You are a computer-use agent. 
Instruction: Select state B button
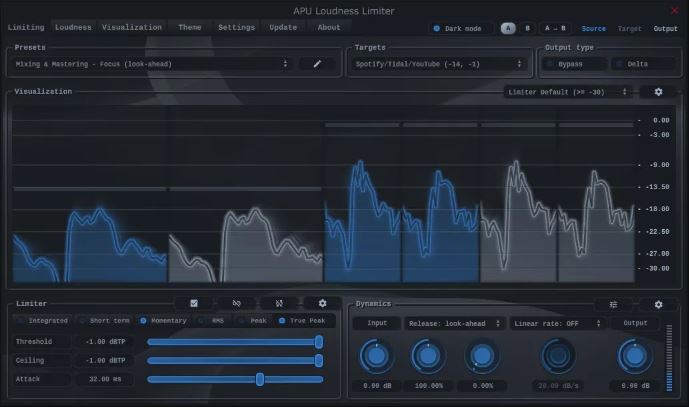[527, 28]
